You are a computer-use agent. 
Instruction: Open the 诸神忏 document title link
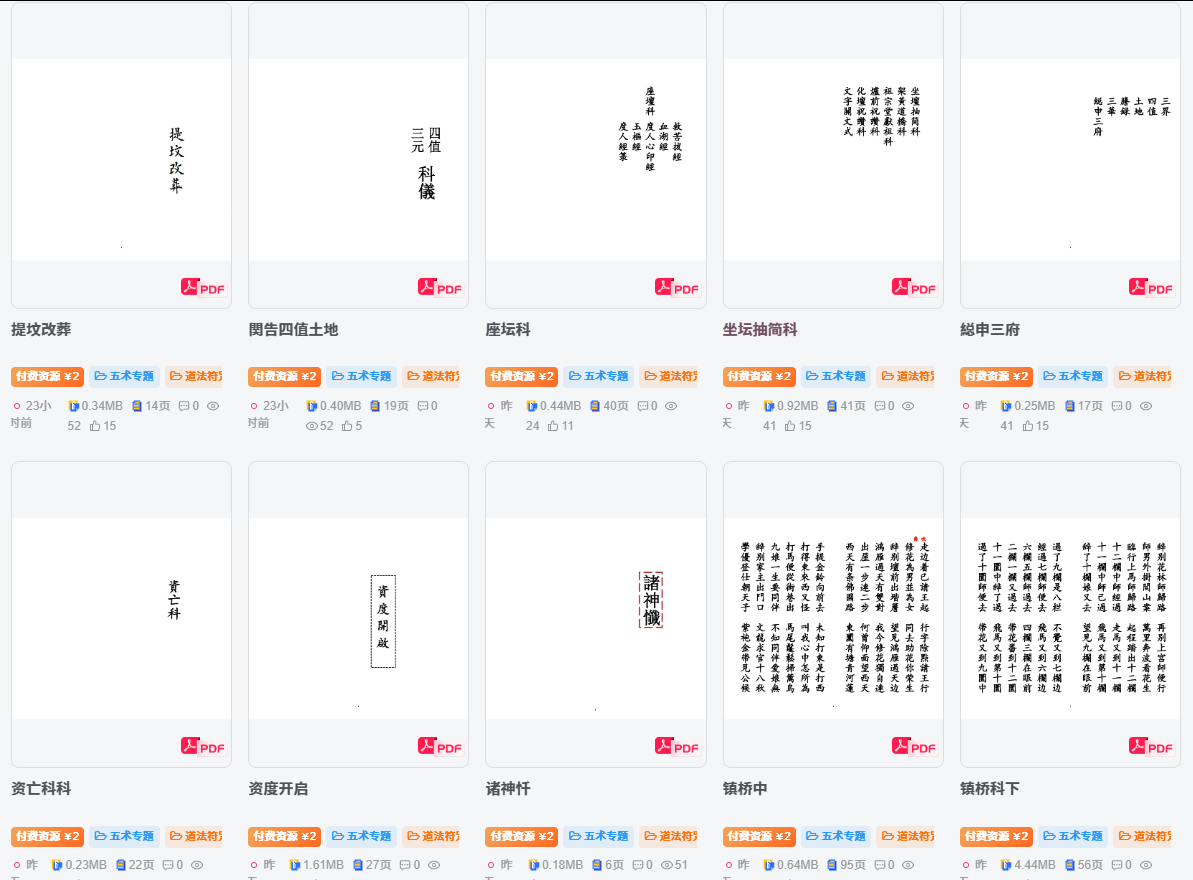pyautogui.click(x=507, y=789)
